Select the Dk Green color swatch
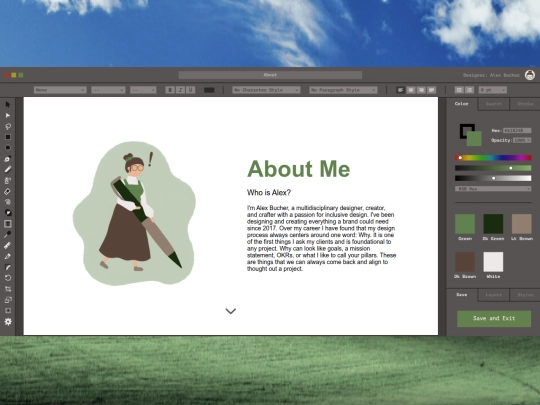This screenshot has width=540, height=405. 493,224
